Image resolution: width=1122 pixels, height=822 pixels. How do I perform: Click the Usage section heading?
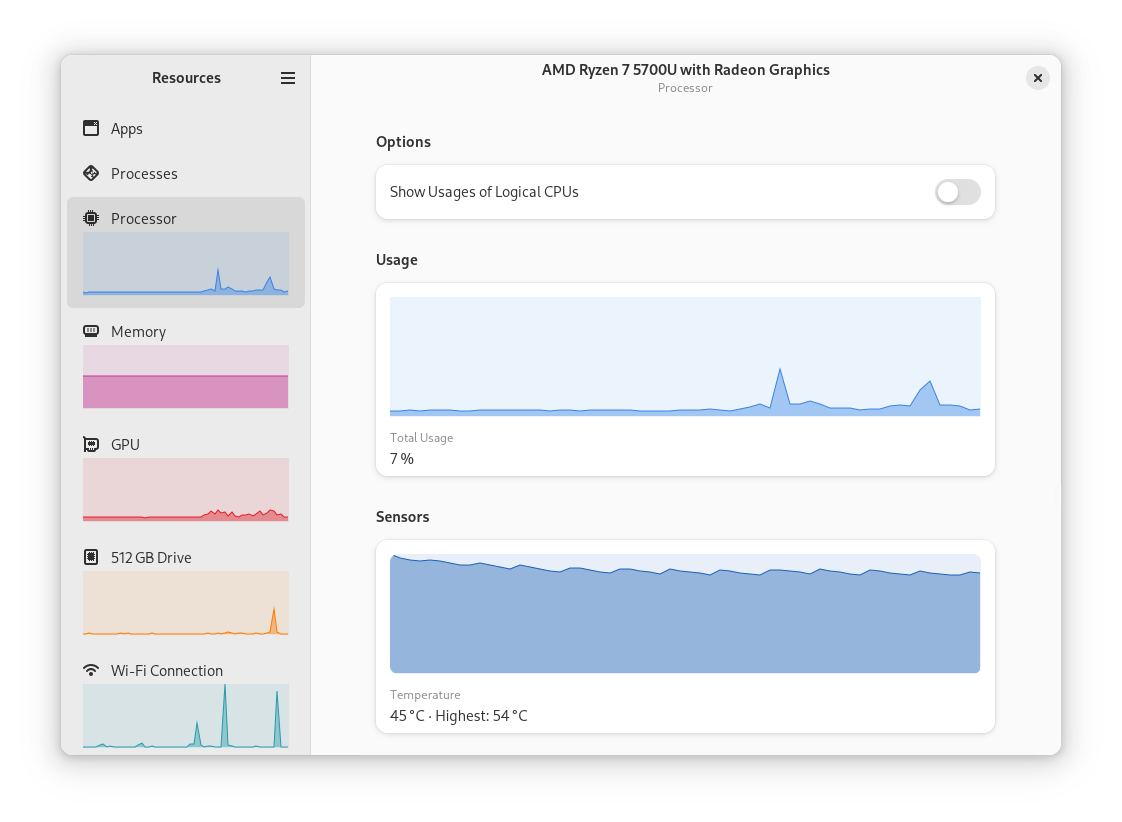[397, 260]
